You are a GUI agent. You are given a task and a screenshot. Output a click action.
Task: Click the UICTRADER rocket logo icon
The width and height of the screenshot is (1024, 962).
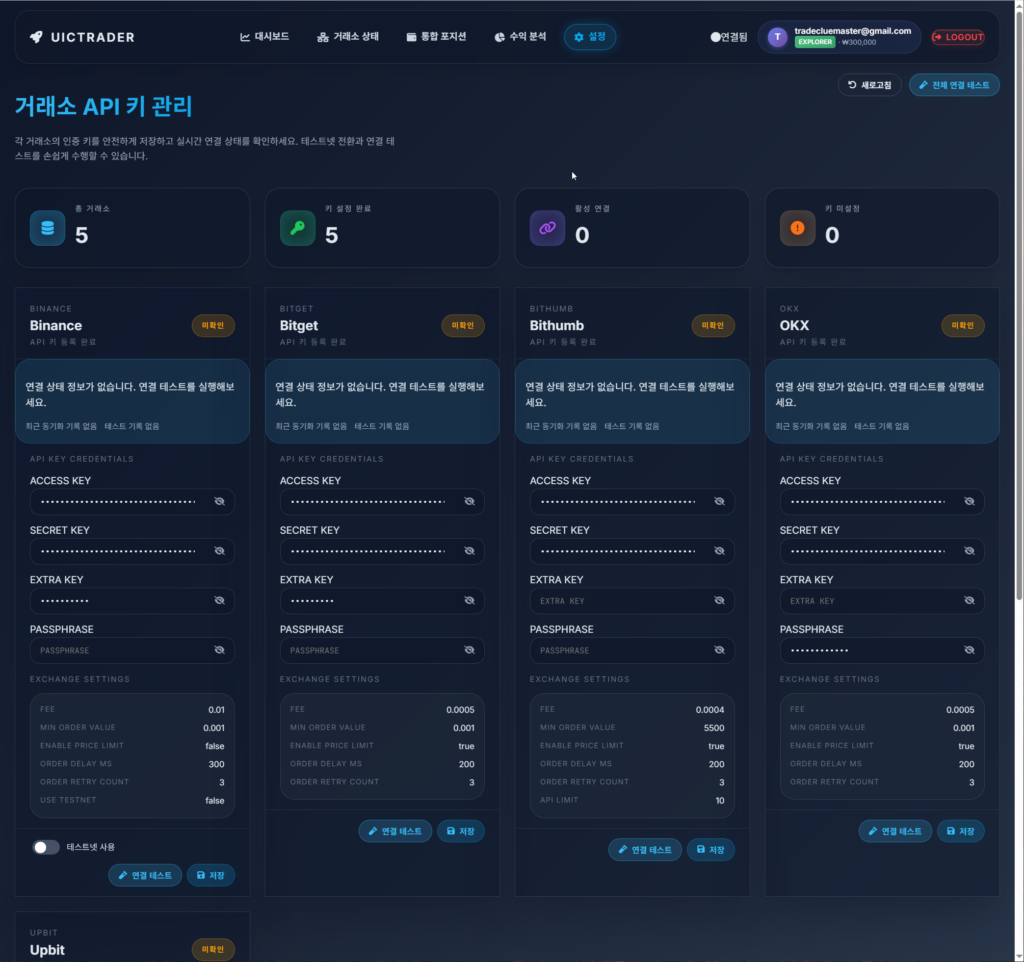tap(36, 37)
